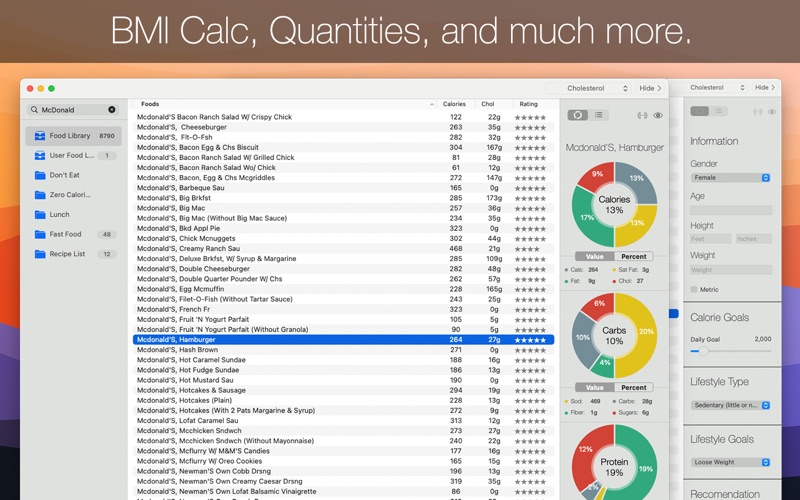Select Mcdonald'S, Hotcakes & Sausage row
The image size is (800, 500).
[343, 390]
